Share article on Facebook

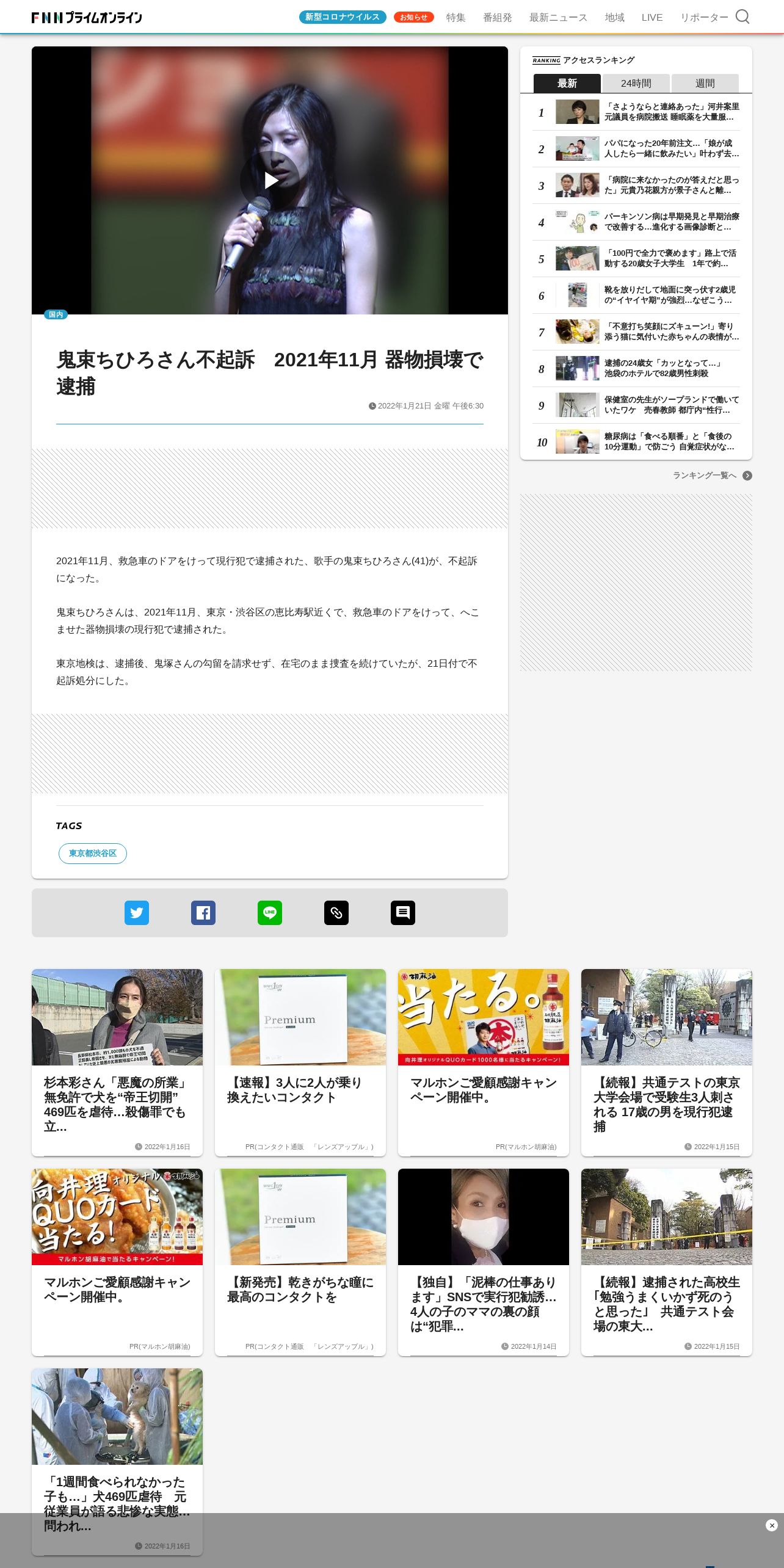pyautogui.click(x=203, y=913)
